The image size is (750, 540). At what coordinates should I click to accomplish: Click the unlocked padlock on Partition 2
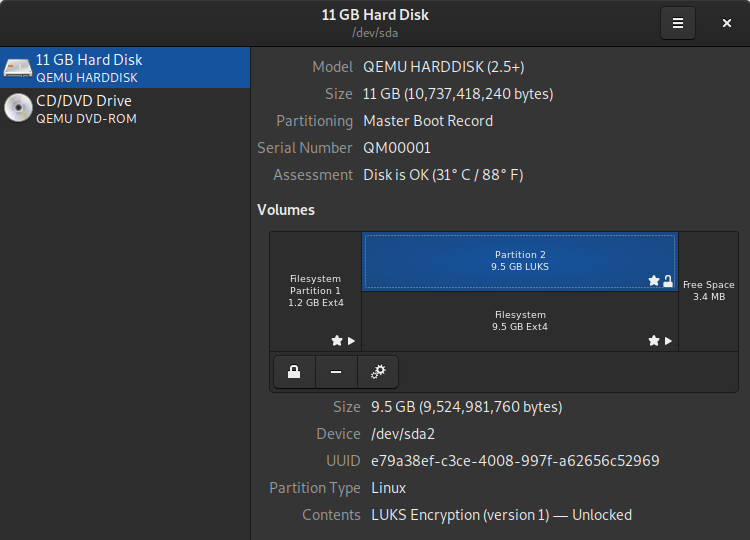tap(668, 281)
